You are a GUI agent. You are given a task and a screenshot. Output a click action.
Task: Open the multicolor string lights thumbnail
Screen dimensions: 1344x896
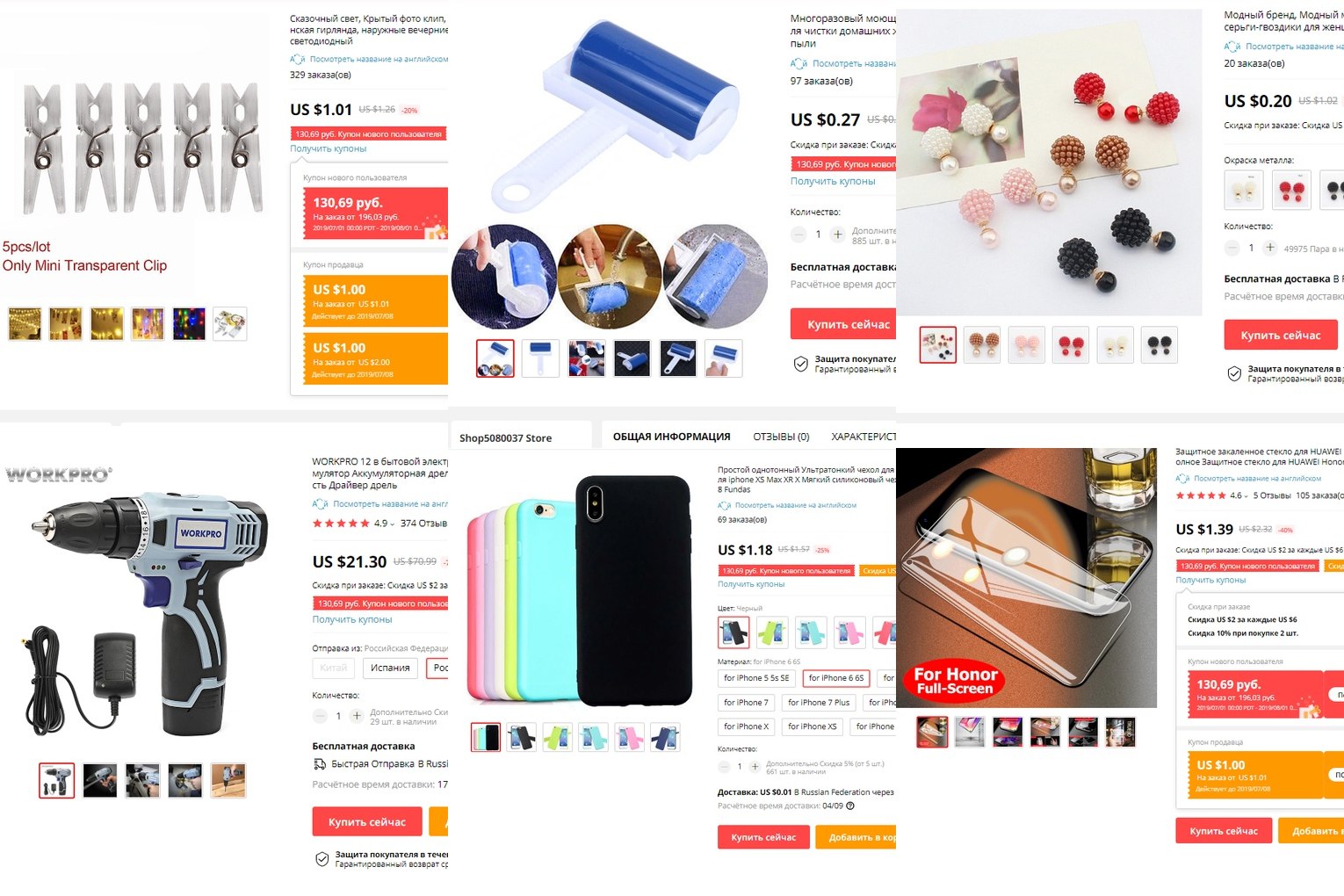pos(189,324)
